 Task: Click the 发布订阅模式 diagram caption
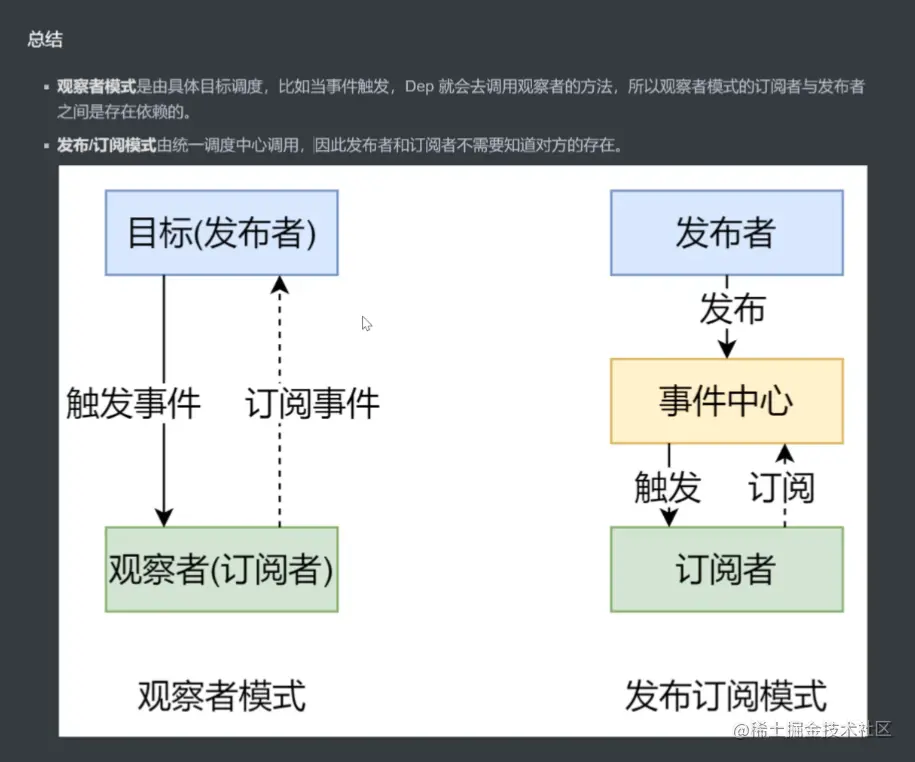(726, 694)
